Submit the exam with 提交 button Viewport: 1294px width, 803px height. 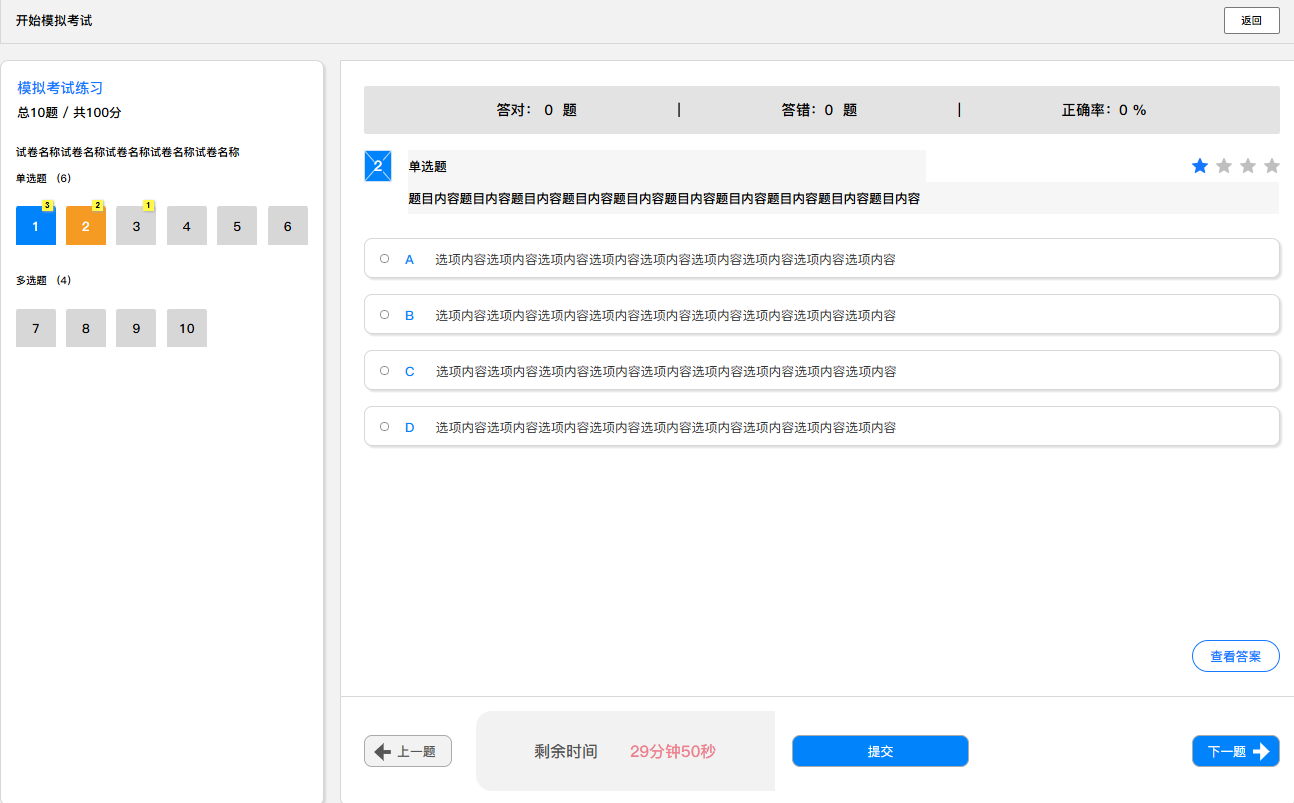[x=880, y=751]
